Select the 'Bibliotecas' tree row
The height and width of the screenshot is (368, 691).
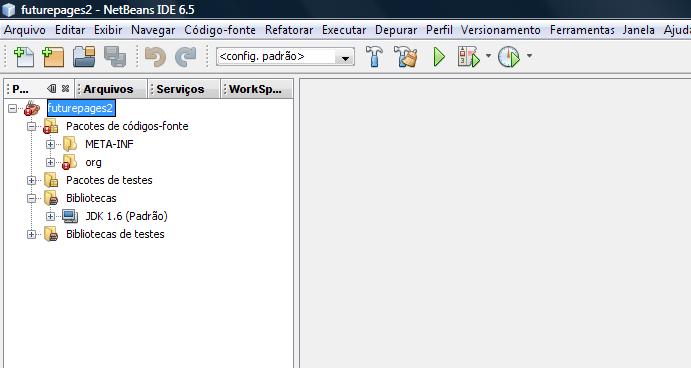(x=91, y=198)
